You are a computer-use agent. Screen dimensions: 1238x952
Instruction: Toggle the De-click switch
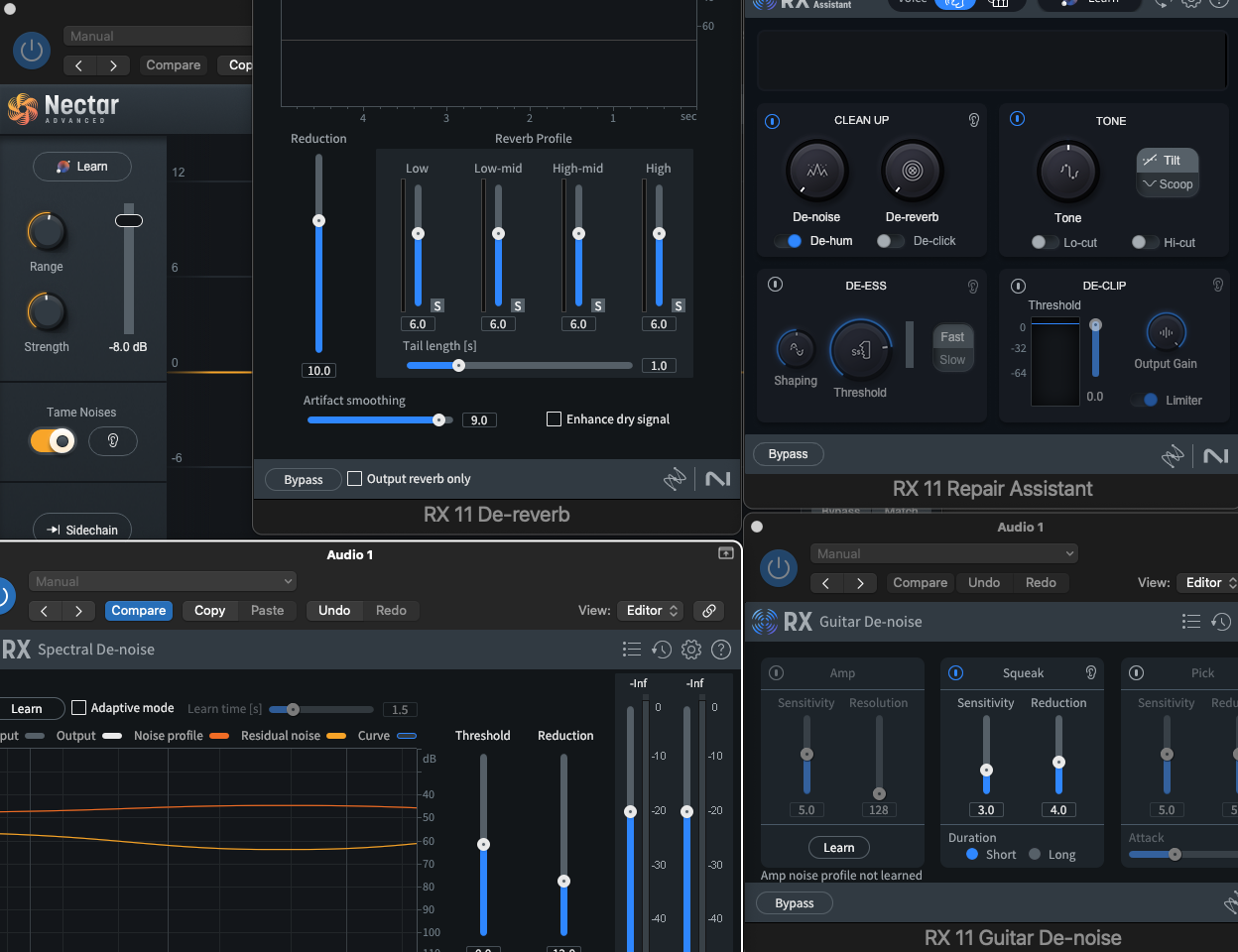click(x=890, y=241)
